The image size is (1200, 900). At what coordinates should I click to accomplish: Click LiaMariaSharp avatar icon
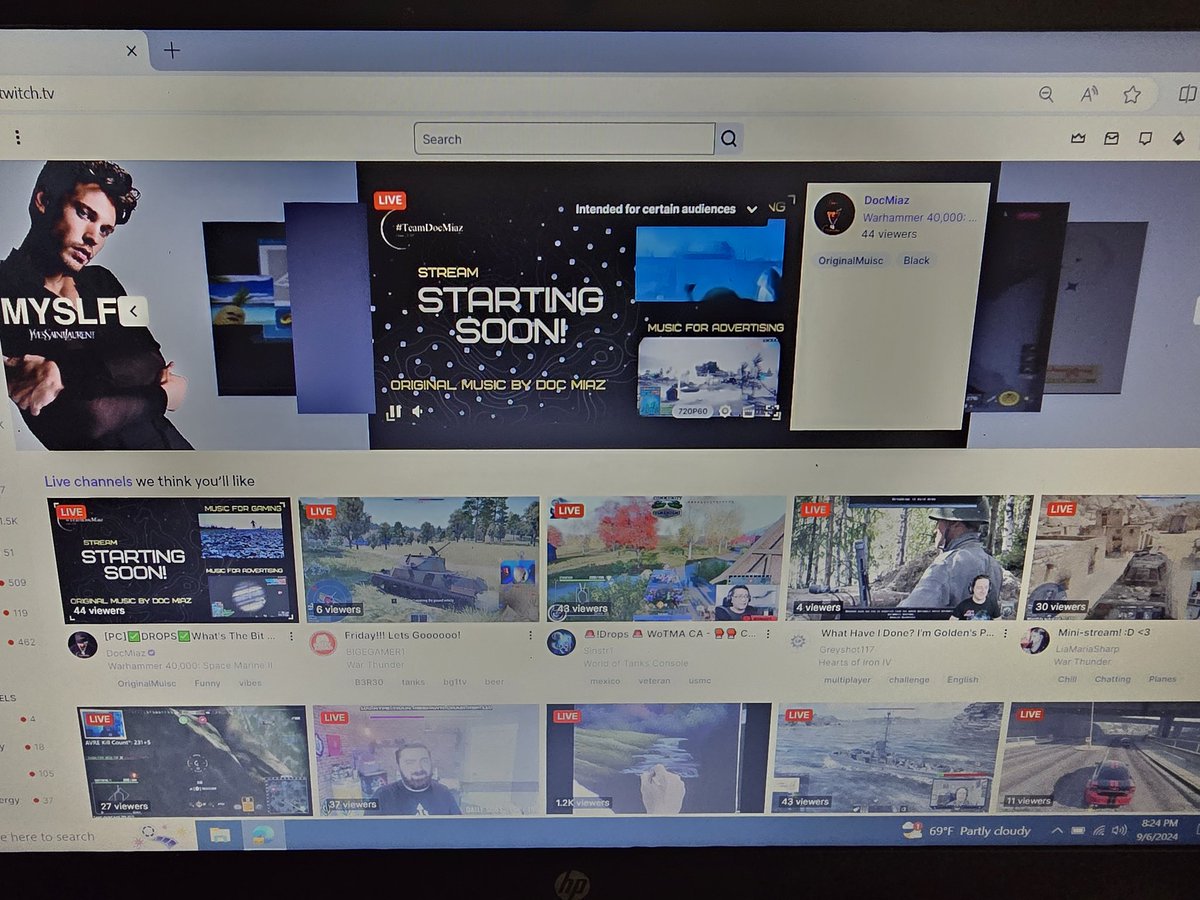1034,640
